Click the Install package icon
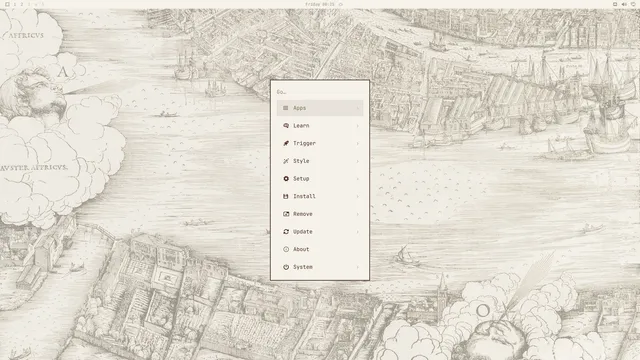Image resolution: width=640 pixels, height=360 pixels. (286, 196)
